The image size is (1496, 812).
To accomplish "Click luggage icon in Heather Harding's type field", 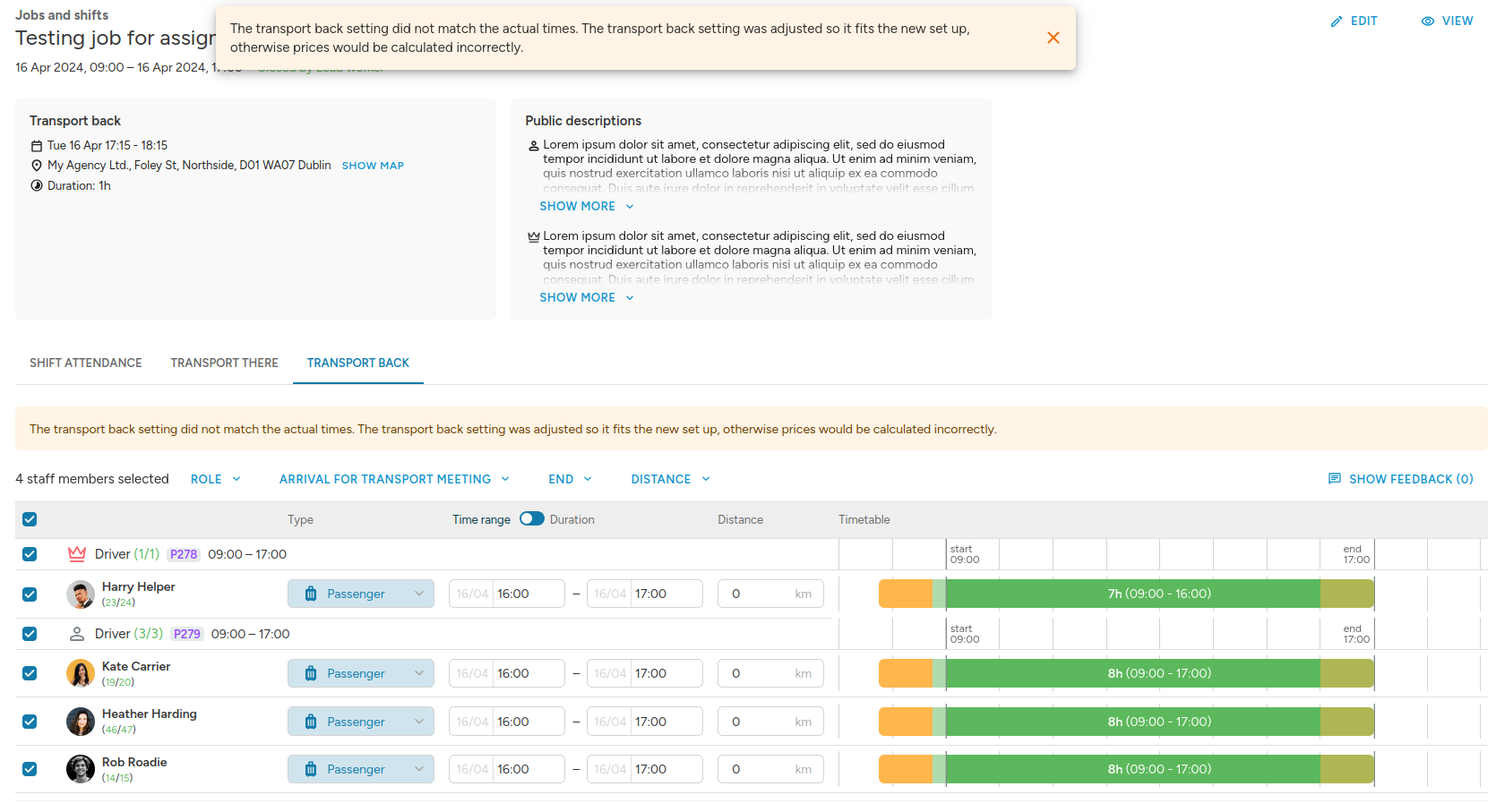I will pyautogui.click(x=311, y=722).
